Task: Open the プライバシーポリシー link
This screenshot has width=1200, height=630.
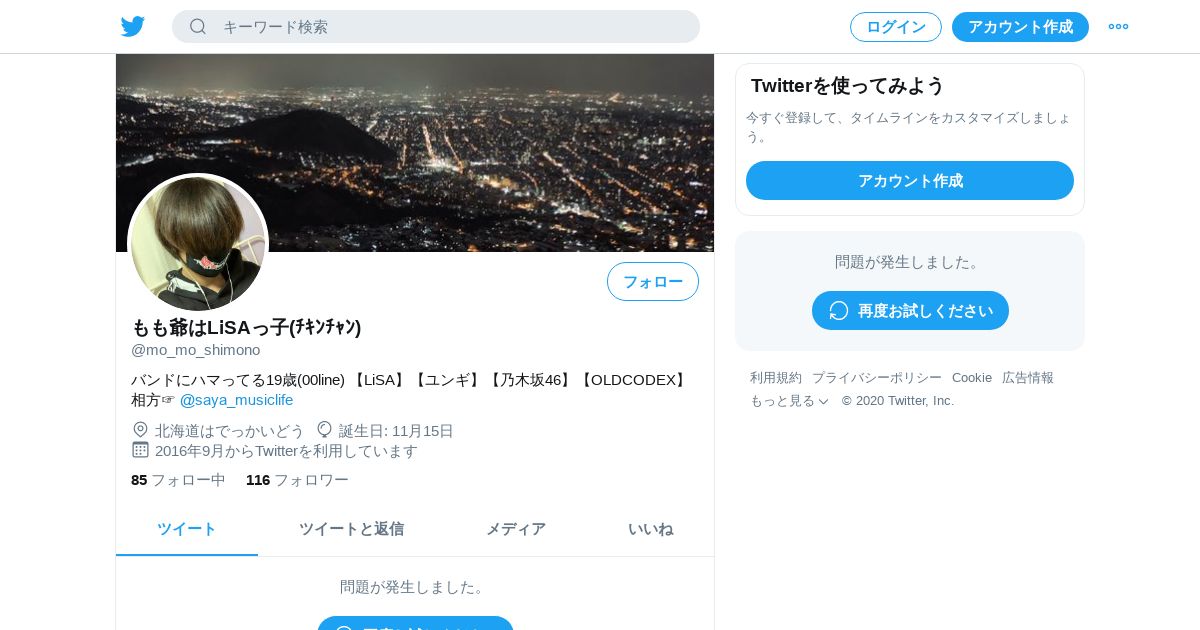Action: [877, 378]
